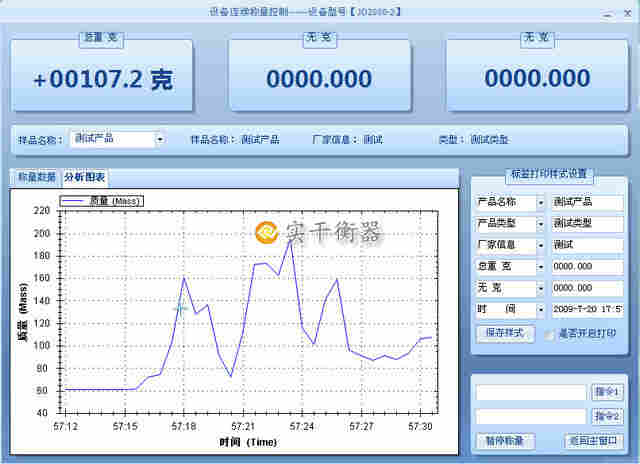
Task: Select the 分析图表 tab
Action: 85,177
